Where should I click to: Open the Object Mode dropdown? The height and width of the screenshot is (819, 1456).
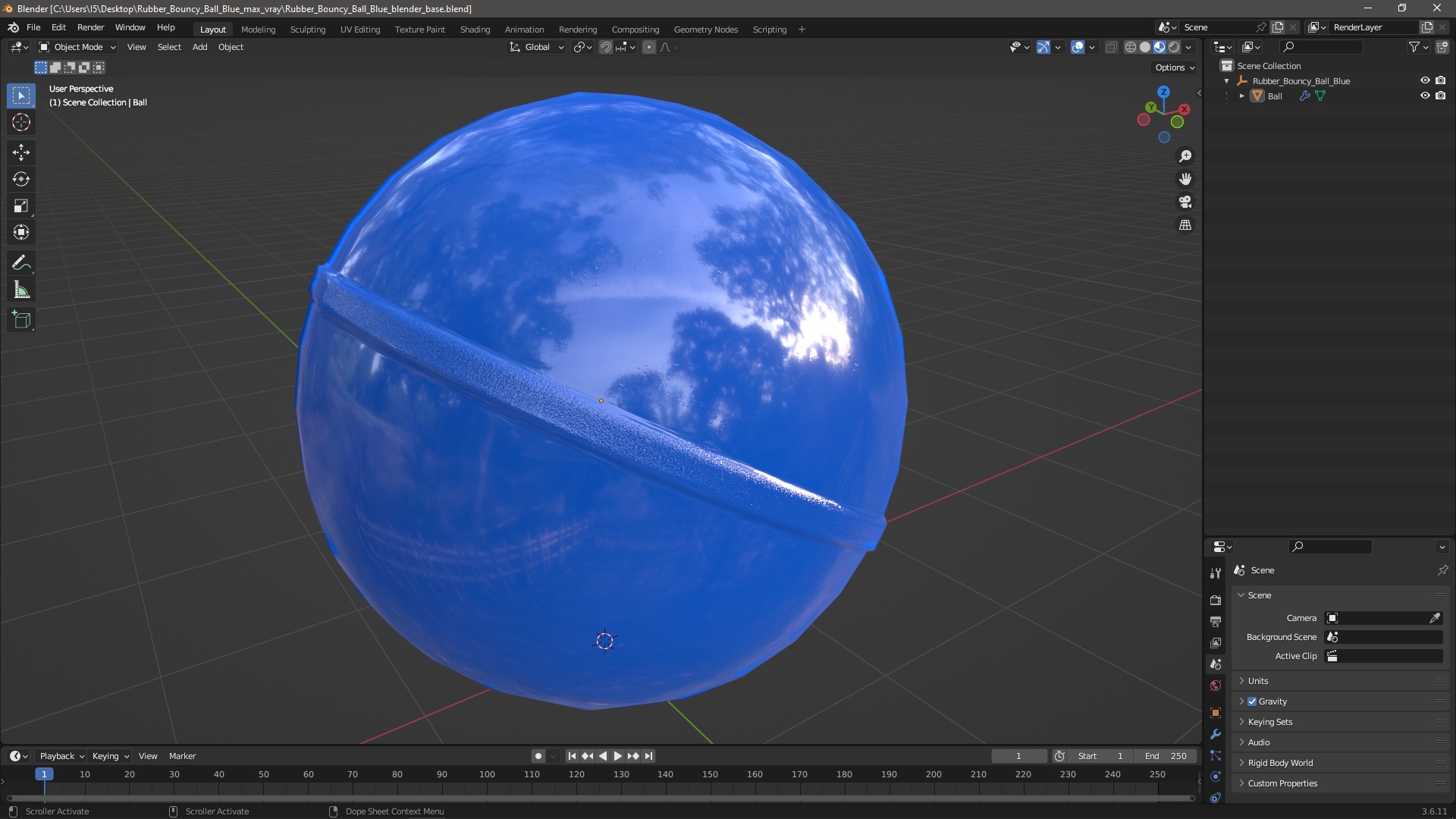(77, 47)
